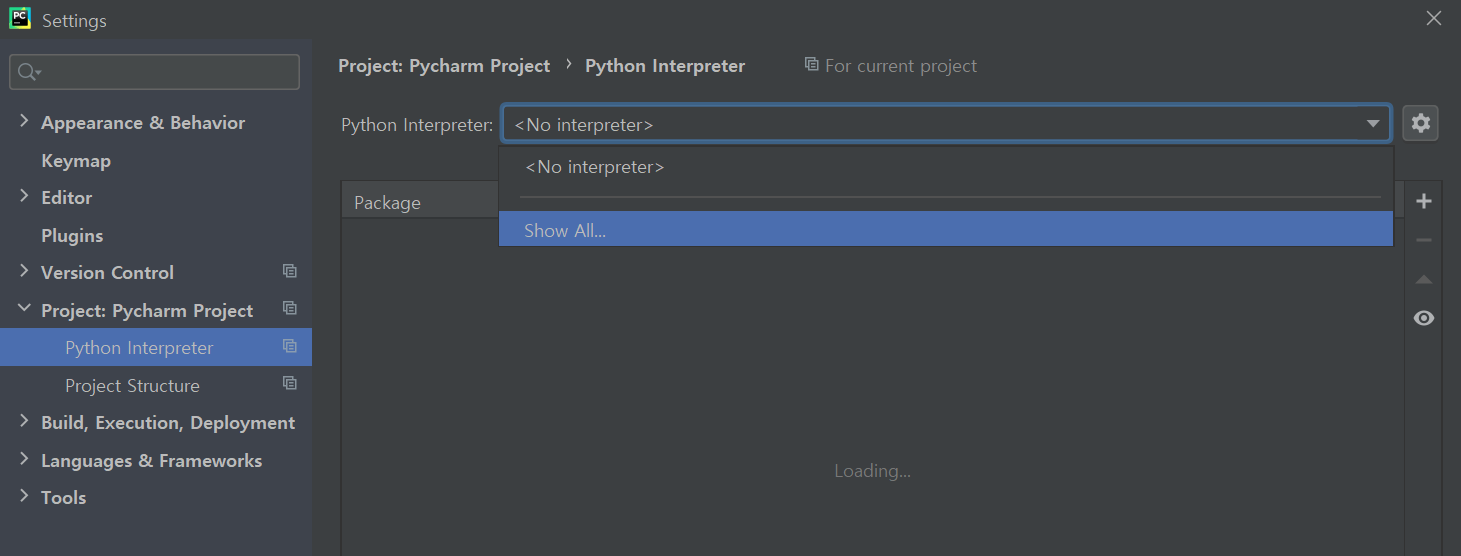Open the Keymap settings page

click(x=76, y=160)
